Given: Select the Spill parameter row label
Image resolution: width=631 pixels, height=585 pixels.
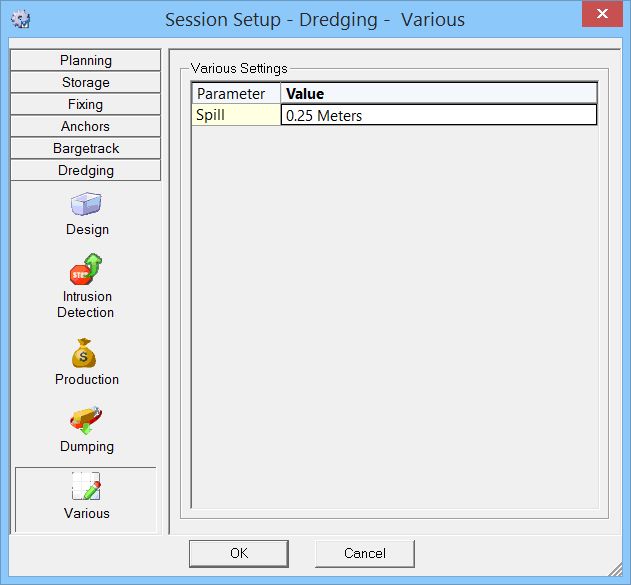Looking at the screenshot, I should (236, 115).
